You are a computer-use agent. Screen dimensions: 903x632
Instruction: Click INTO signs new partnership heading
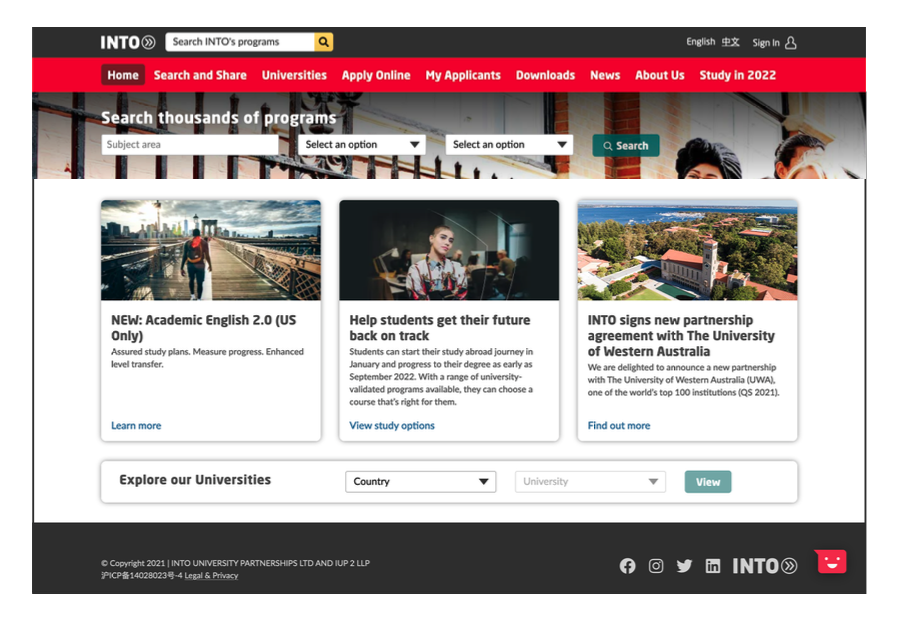pyautogui.click(x=681, y=336)
